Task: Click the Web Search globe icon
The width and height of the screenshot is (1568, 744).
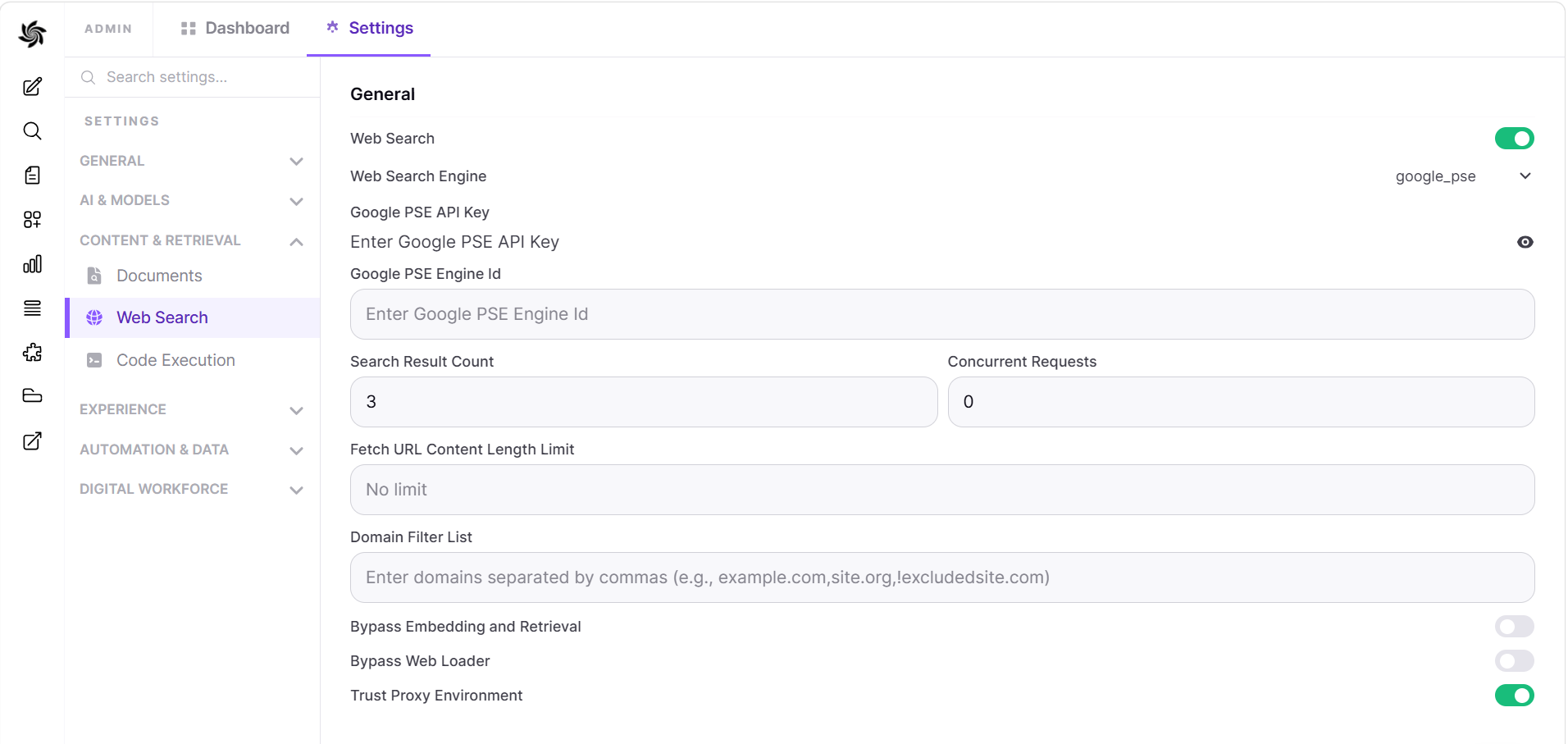Action: [x=94, y=317]
